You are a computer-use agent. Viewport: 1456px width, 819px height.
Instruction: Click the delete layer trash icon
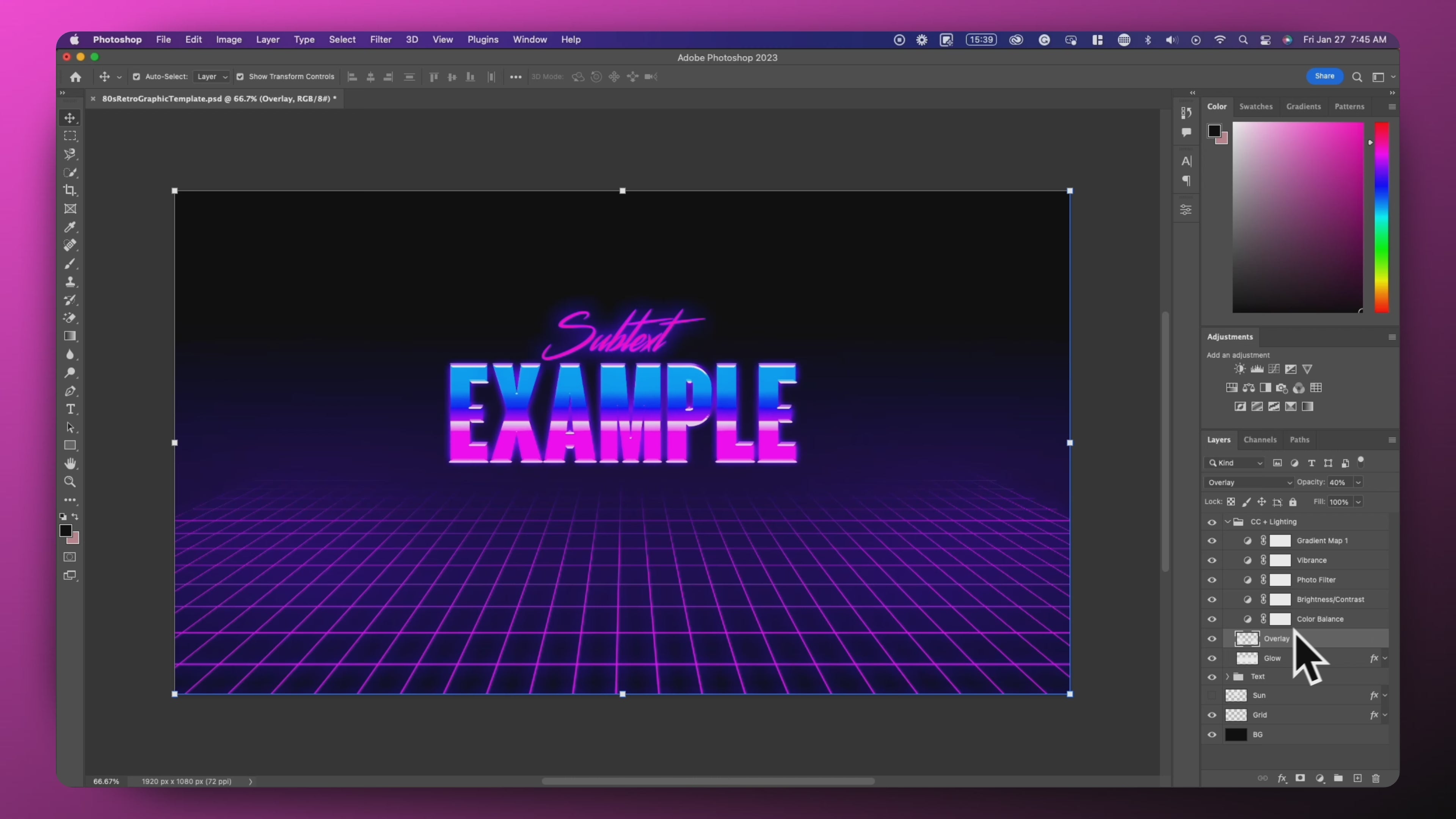pyautogui.click(x=1376, y=778)
